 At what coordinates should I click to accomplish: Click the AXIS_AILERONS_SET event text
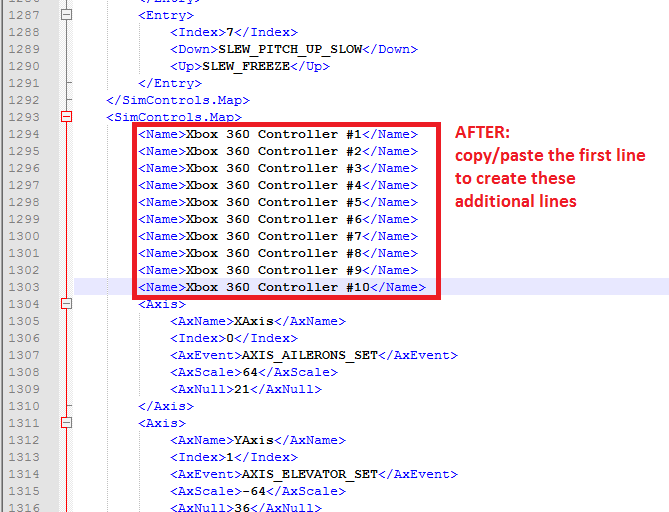310,355
